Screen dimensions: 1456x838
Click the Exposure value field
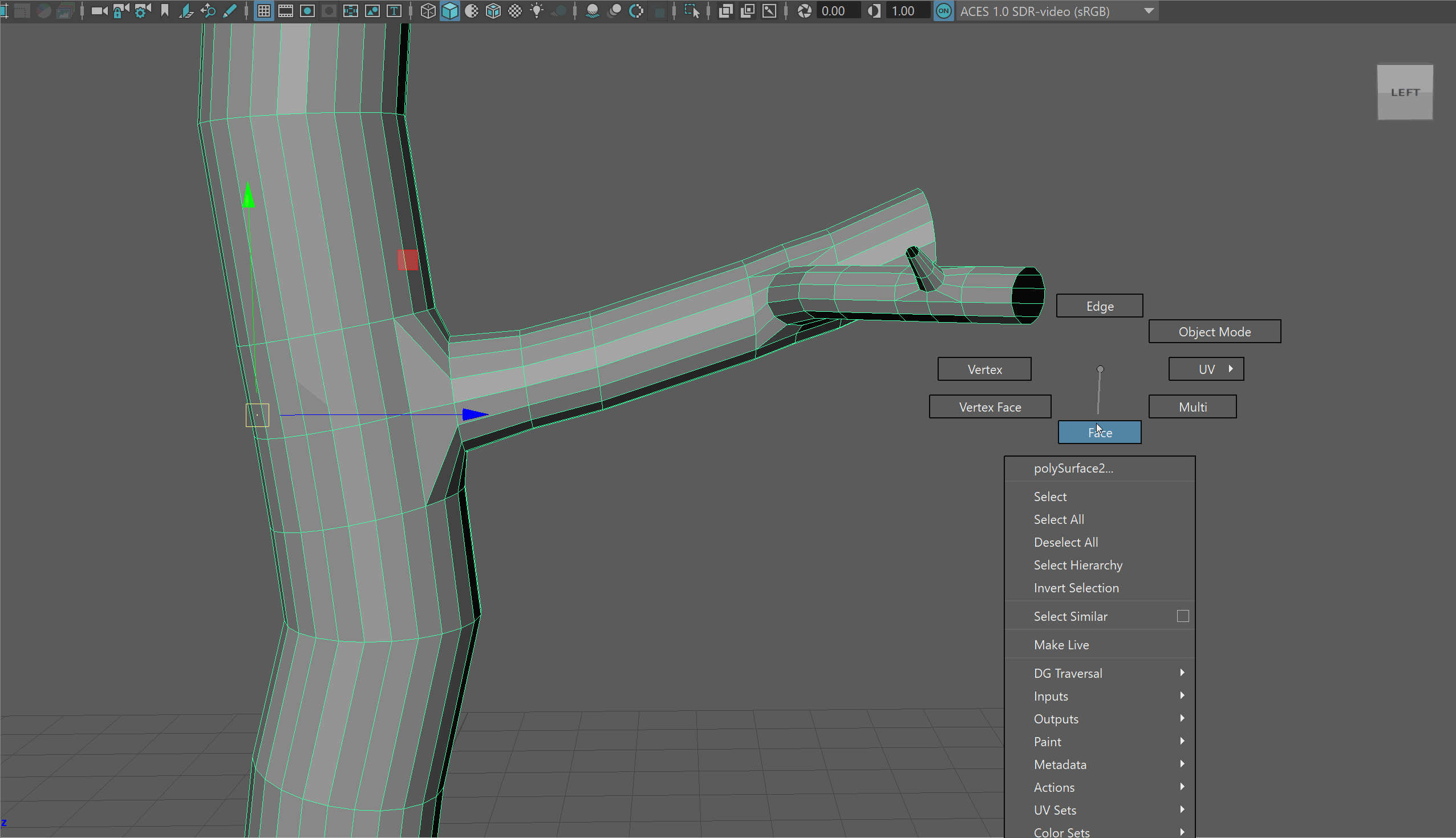838,11
